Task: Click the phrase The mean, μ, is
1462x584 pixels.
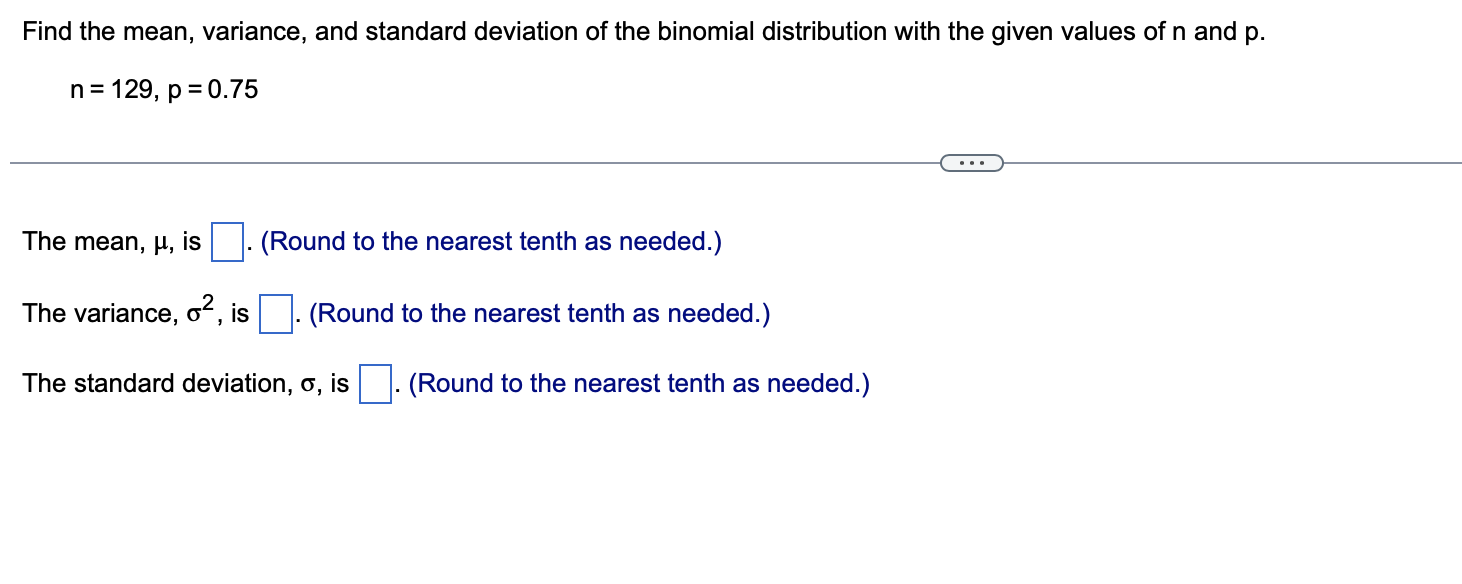Action: pyautogui.click(x=110, y=241)
